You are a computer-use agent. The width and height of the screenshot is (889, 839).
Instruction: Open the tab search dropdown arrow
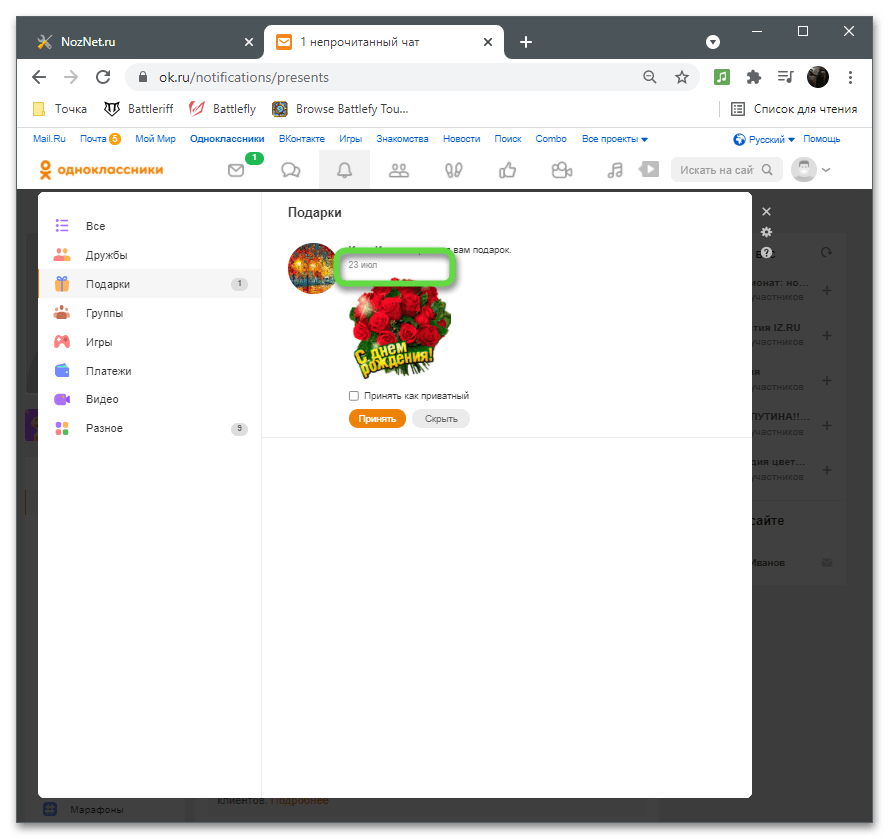713,42
